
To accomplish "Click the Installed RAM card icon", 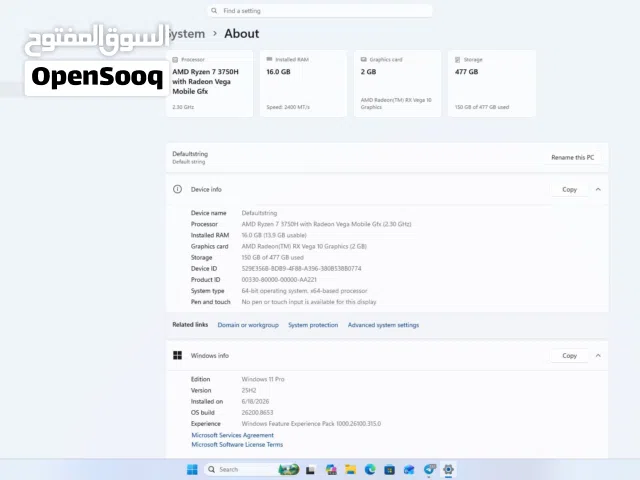I will tap(269, 59).
